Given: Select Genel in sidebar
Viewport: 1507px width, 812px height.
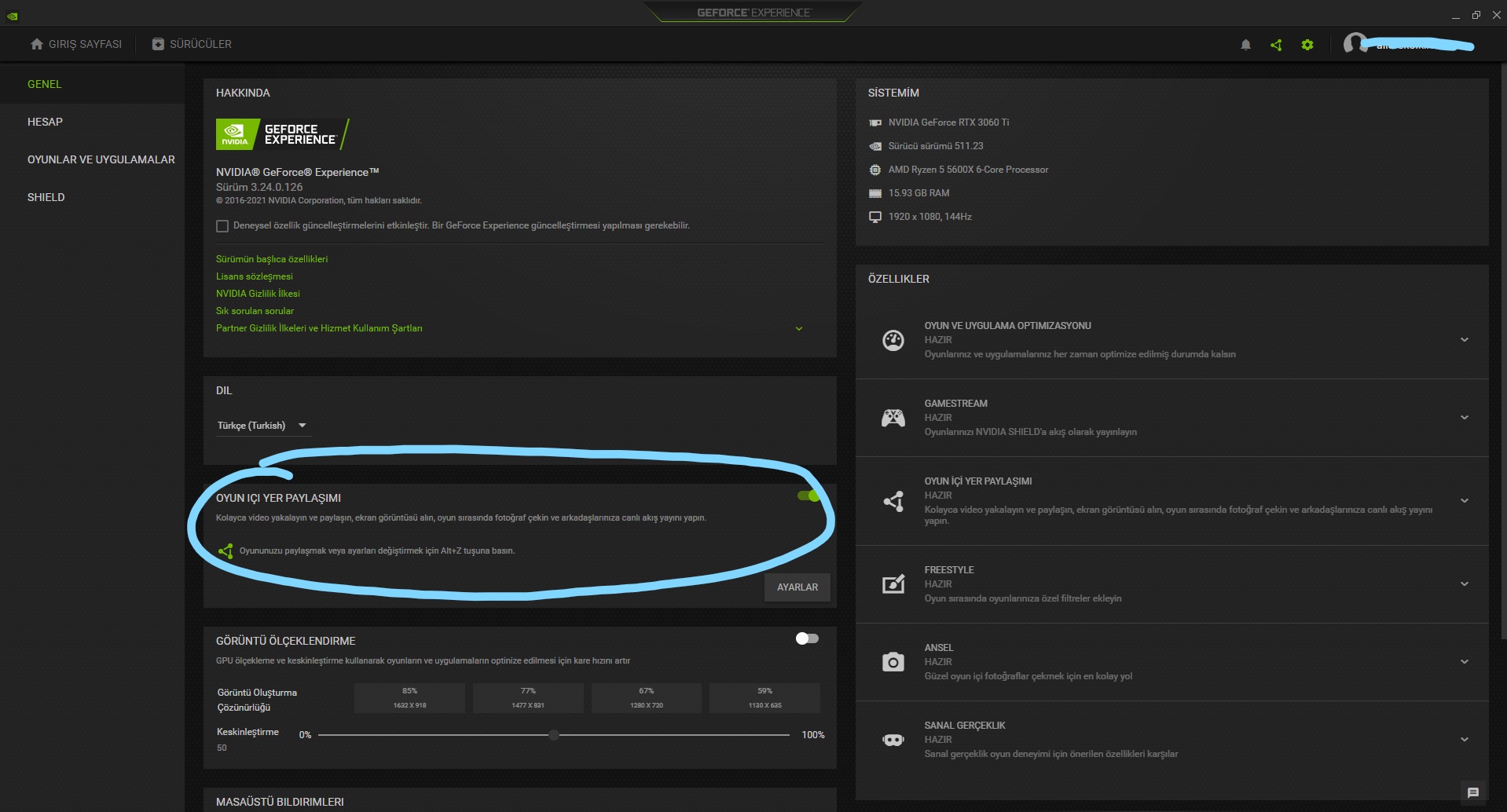Looking at the screenshot, I should click(92, 84).
